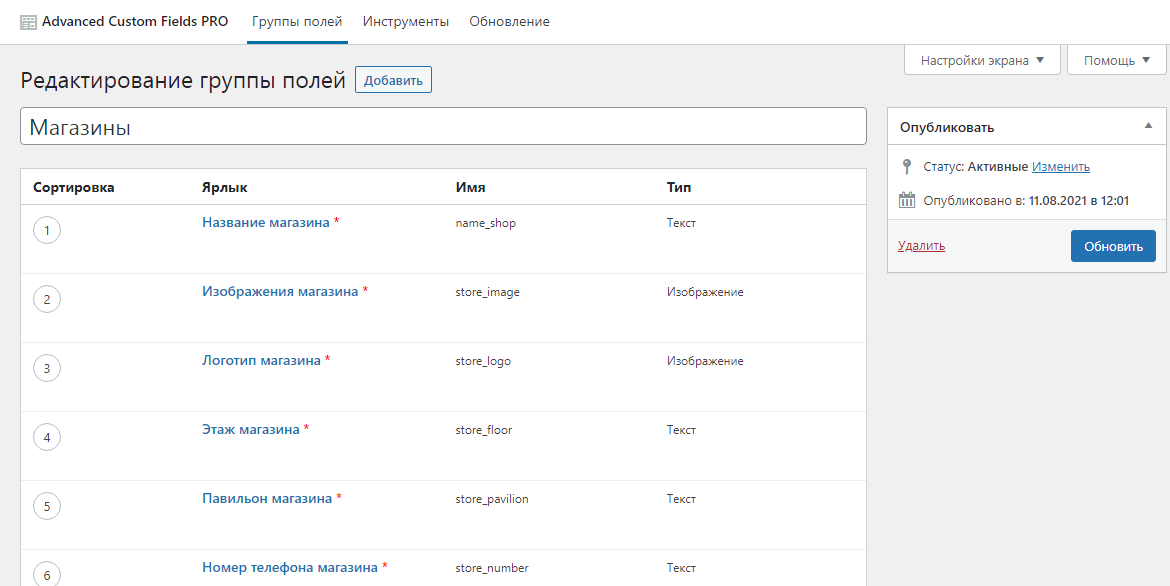Open the Павильон магазина field
Image resolution: width=1170 pixels, height=586 pixels.
267,498
